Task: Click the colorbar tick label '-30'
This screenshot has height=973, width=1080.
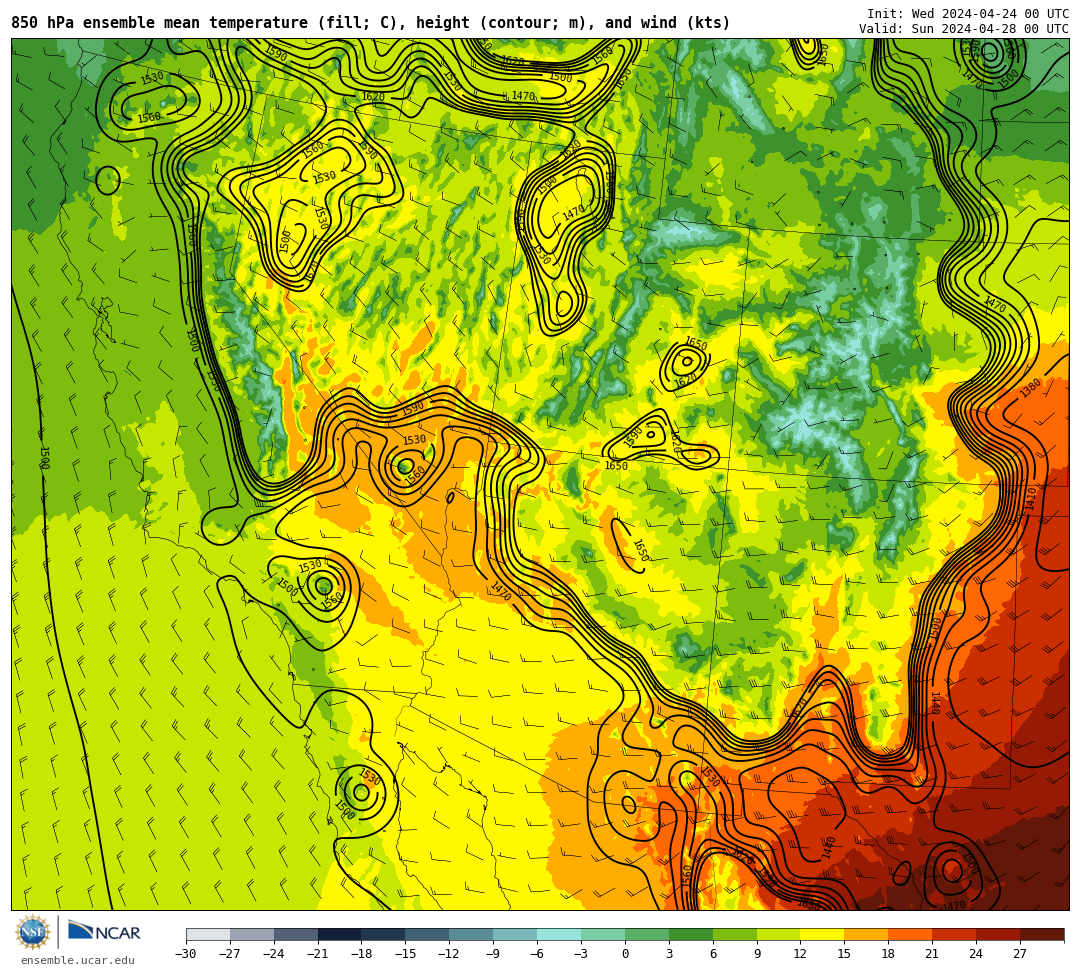Action: pos(186,954)
